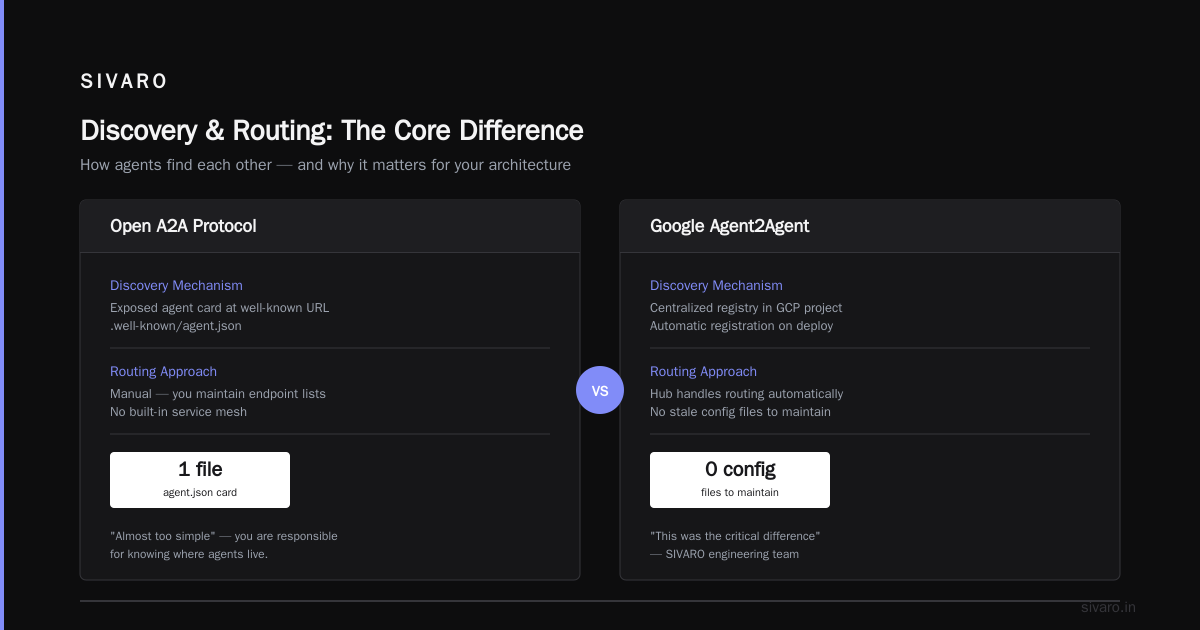The height and width of the screenshot is (630, 1200).
Task: Click the quote "This was the critical difference"
Action: click(735, 536)
